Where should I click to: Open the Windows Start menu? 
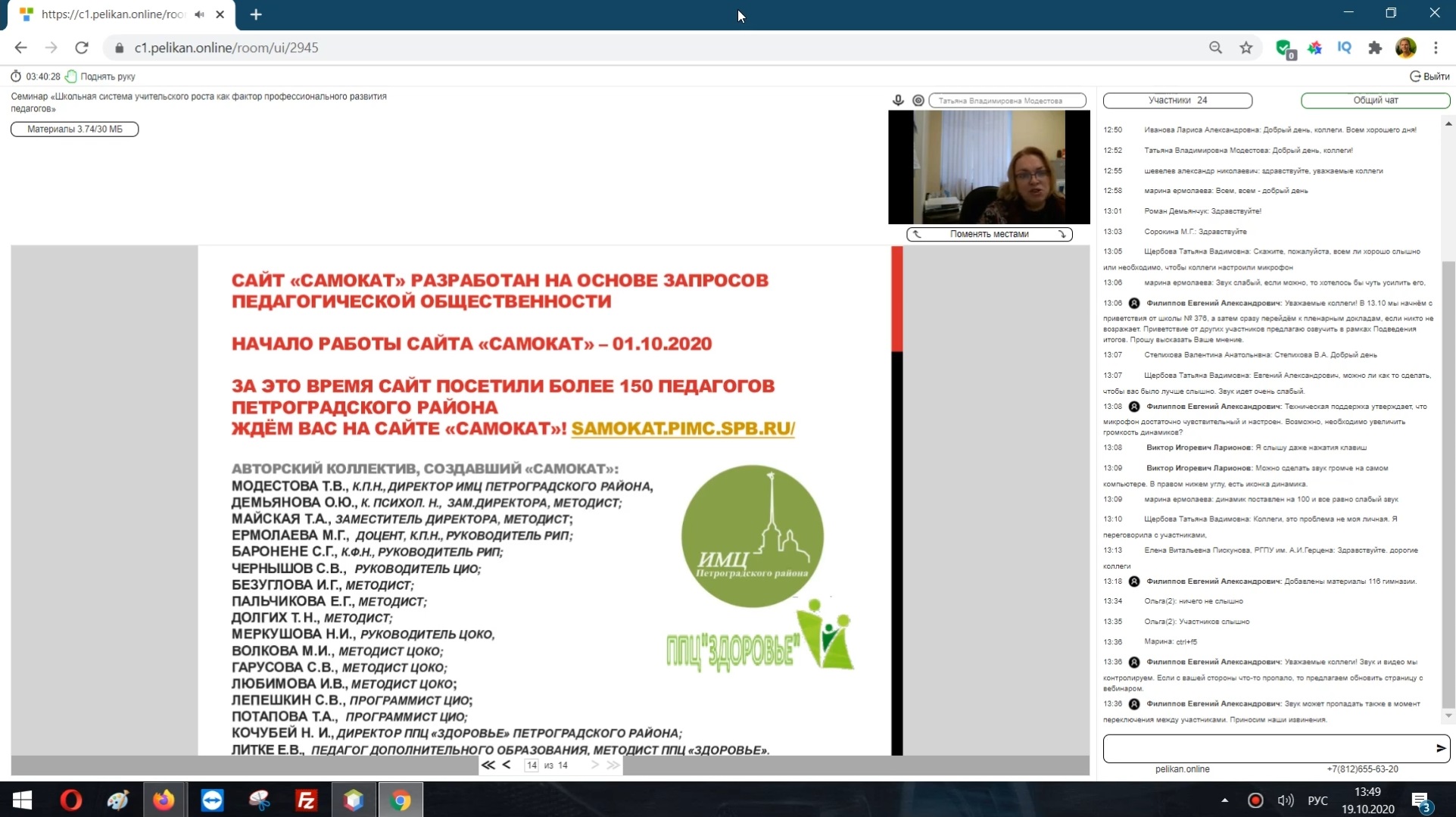(x=22, y=800)
